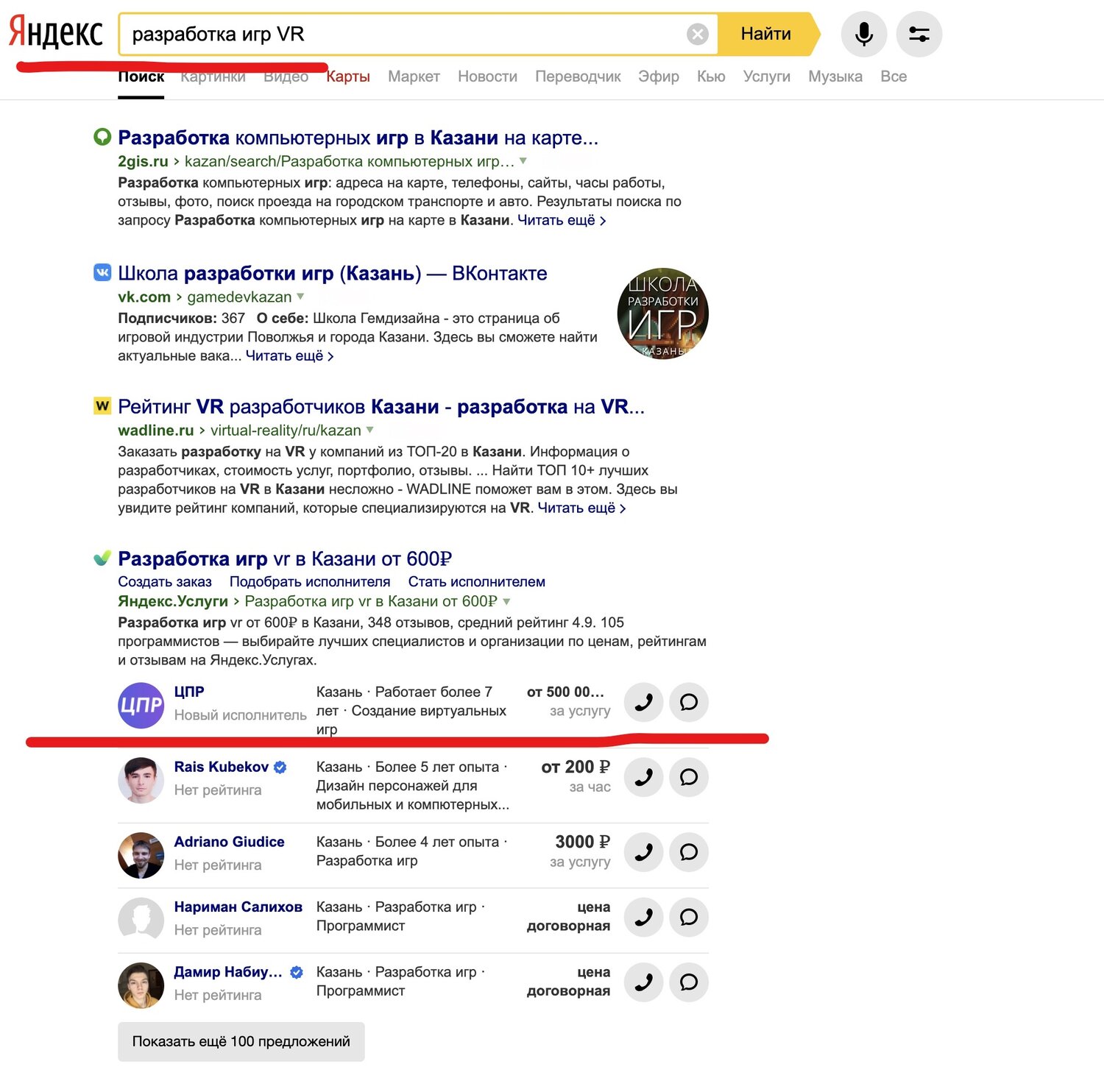Expand the Wadline snippet with Читать ещё
Viewport: 1104px width, 1092px height.
[581, 508]
